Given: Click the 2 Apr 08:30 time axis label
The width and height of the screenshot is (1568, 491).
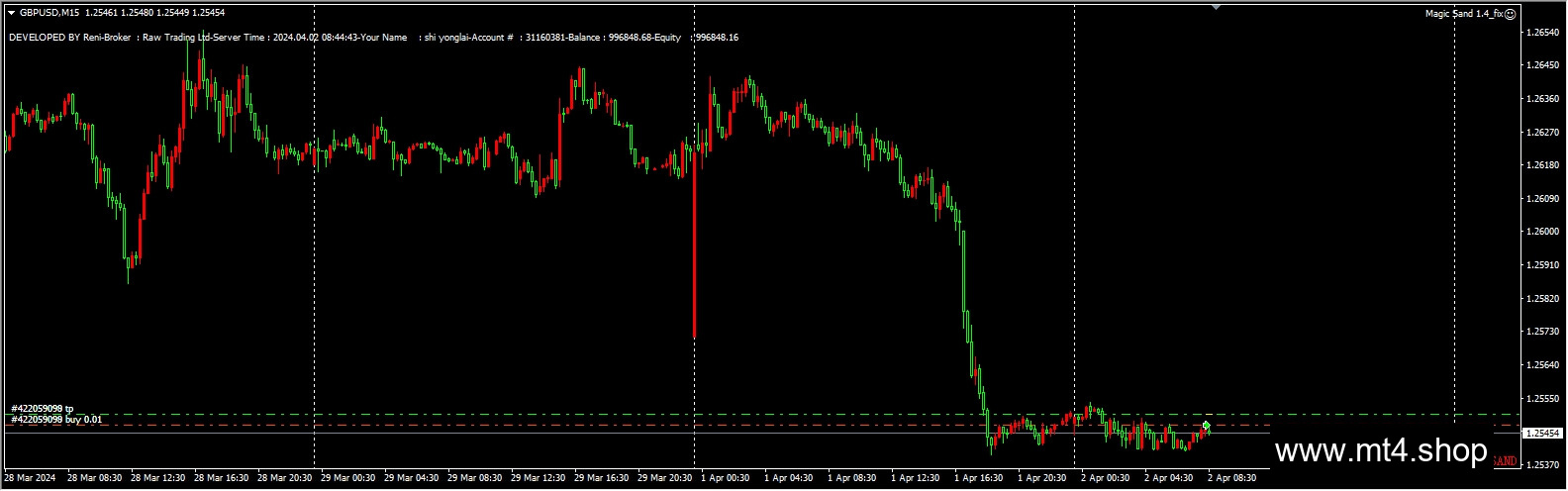Looking at the screenshot, I should click(1231, 478).
